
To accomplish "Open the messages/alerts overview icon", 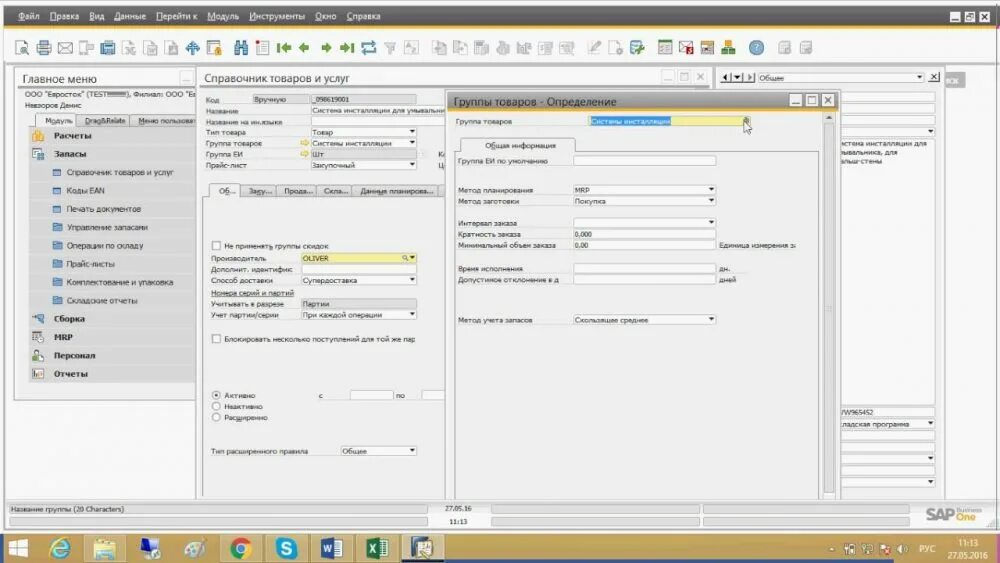I will [686, 48].
